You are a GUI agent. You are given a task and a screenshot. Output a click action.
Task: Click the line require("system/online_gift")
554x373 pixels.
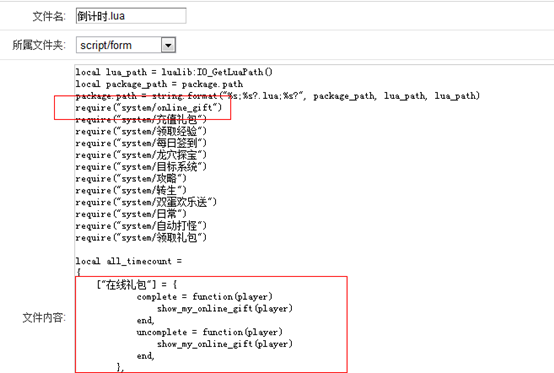tap(148, 107)
